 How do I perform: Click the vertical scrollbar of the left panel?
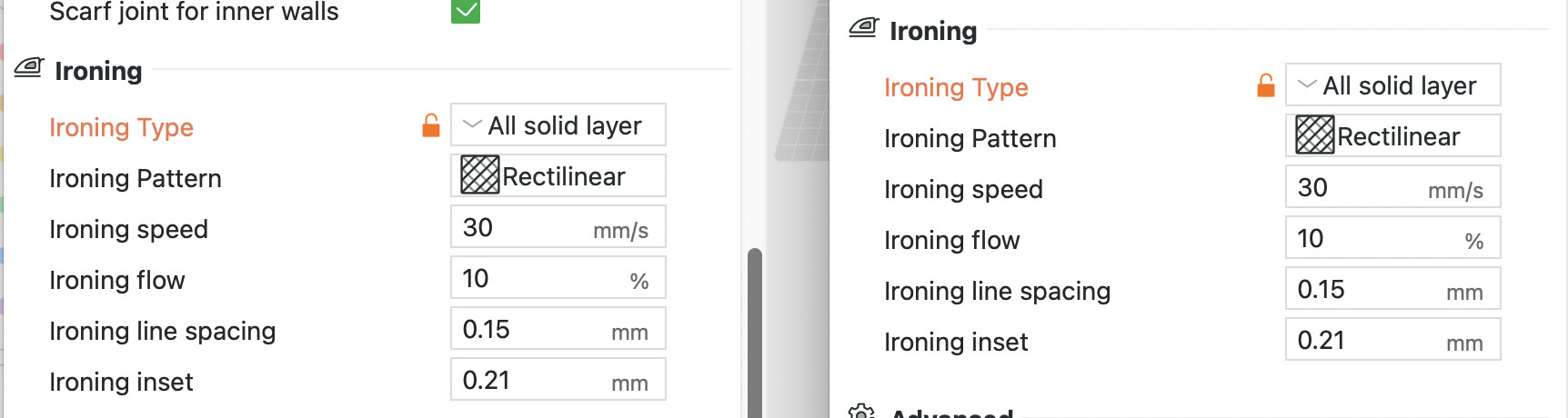click(x=754, y=333)
